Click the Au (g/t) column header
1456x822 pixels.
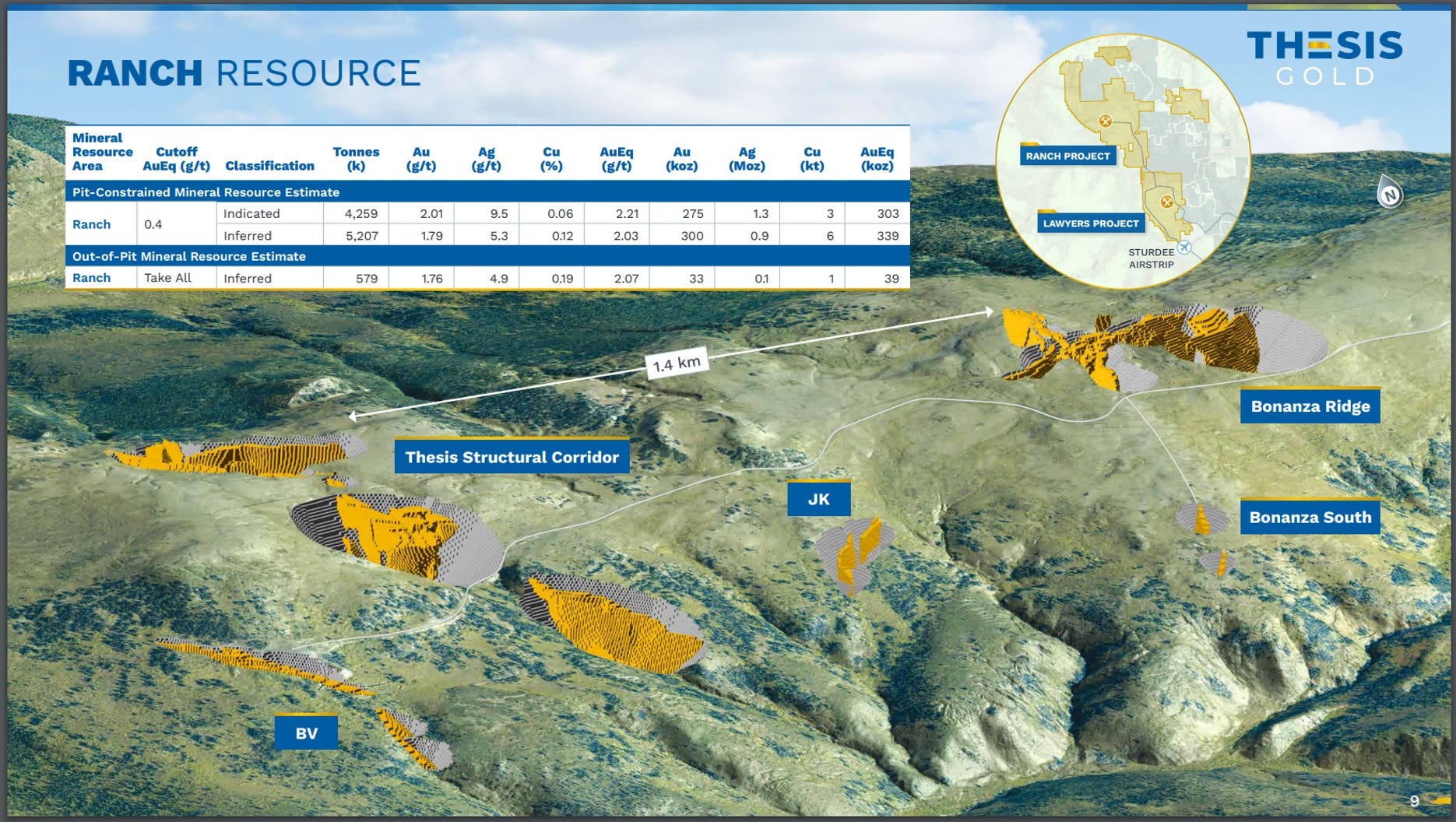421,159
